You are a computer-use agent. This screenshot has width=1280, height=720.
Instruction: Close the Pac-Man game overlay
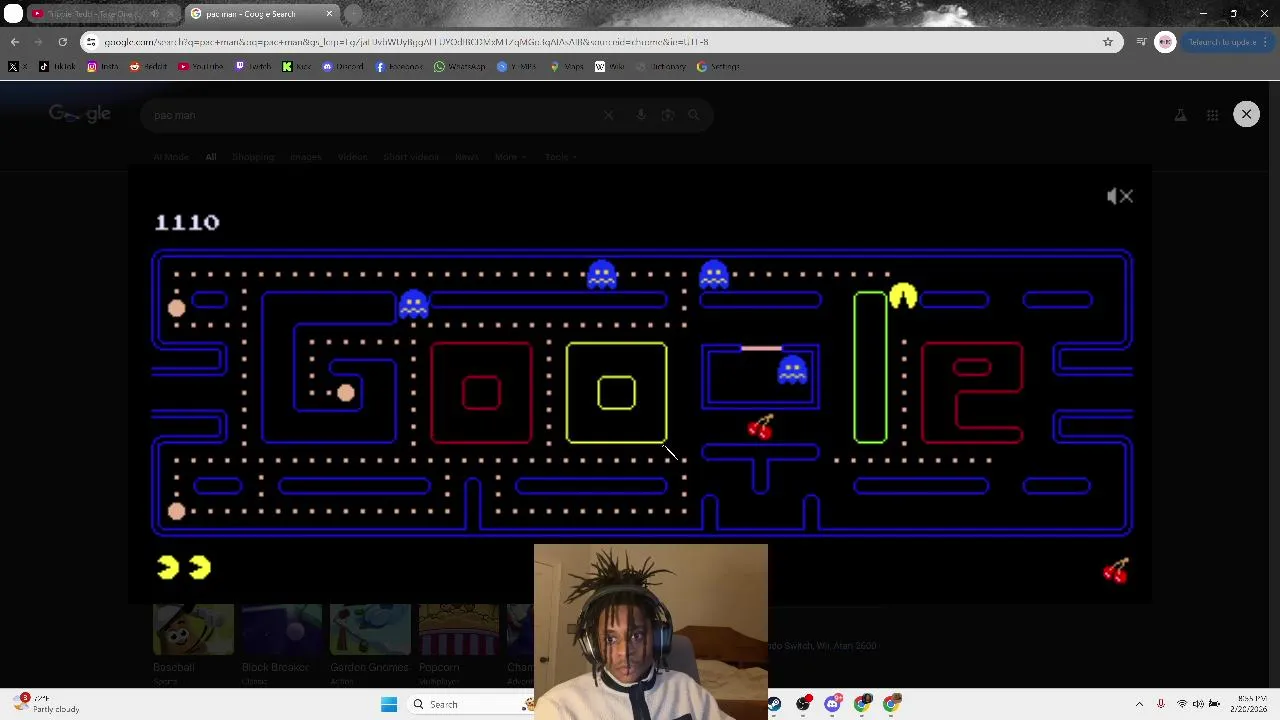tap(1246, 114)
